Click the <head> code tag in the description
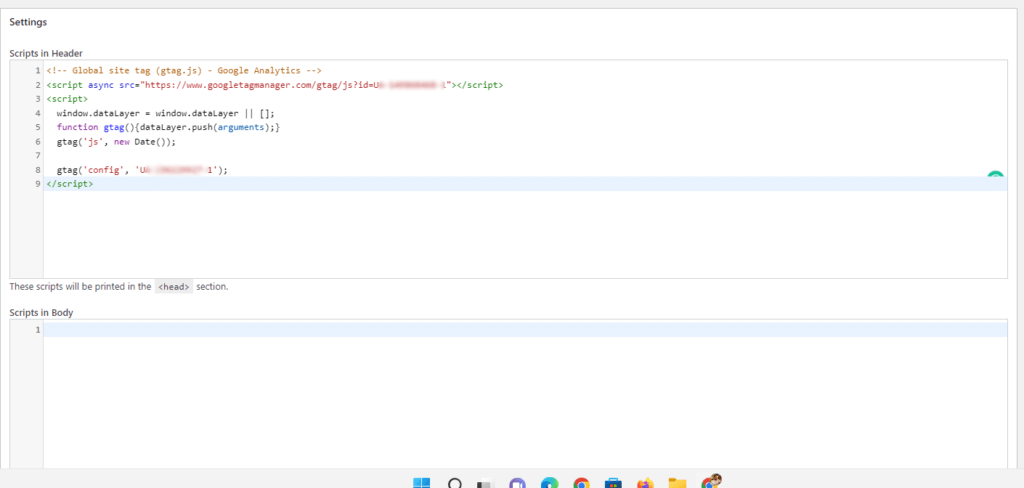The height and width of the screenshot is (488, 1024). point(174,287)
